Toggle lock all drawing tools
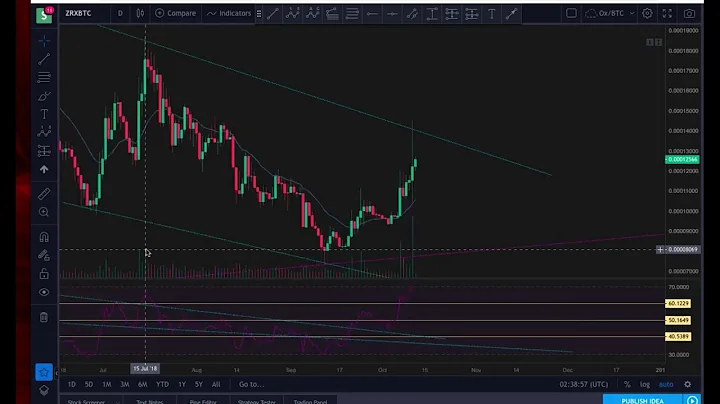 (44, 274)
